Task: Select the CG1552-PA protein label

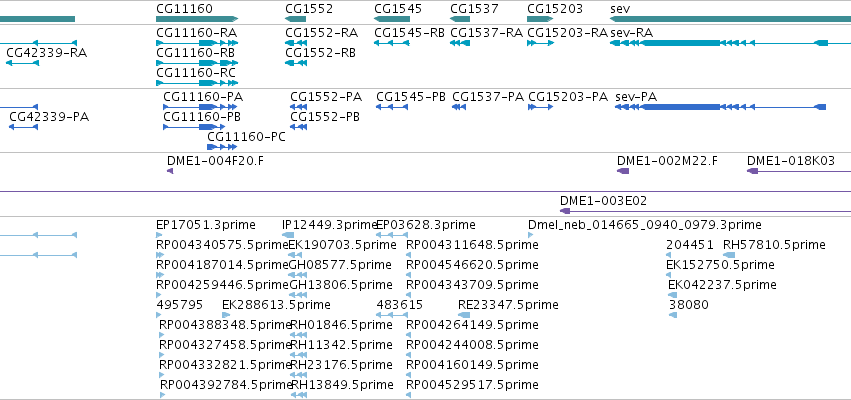Action: click(326, 97)
